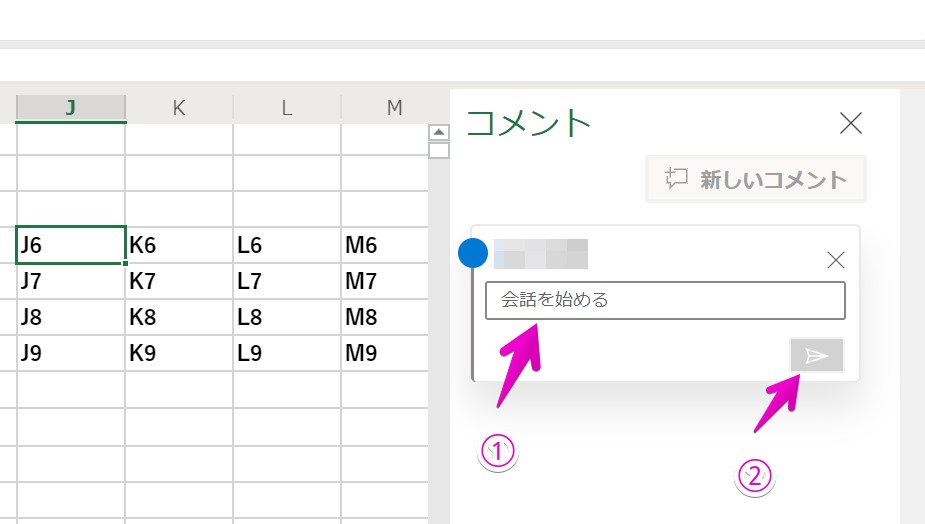The height and width of the screenshot is (524, 925).
Task: Select cell K7
Action: coord(179,281)
